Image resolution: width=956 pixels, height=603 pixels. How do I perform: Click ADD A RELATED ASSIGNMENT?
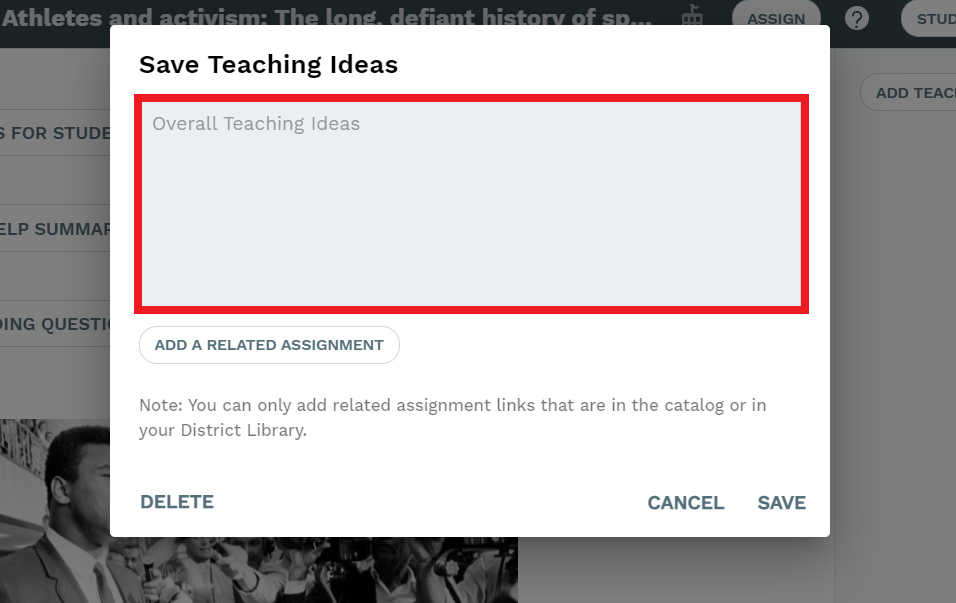pyautogui.click(x=269, y=345)
